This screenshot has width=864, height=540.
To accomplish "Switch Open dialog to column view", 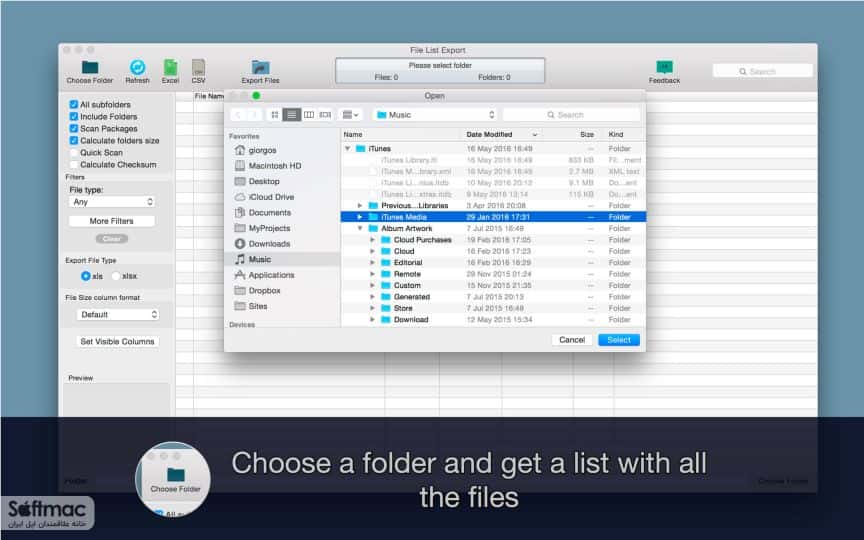I will click(x=309, y=115).
